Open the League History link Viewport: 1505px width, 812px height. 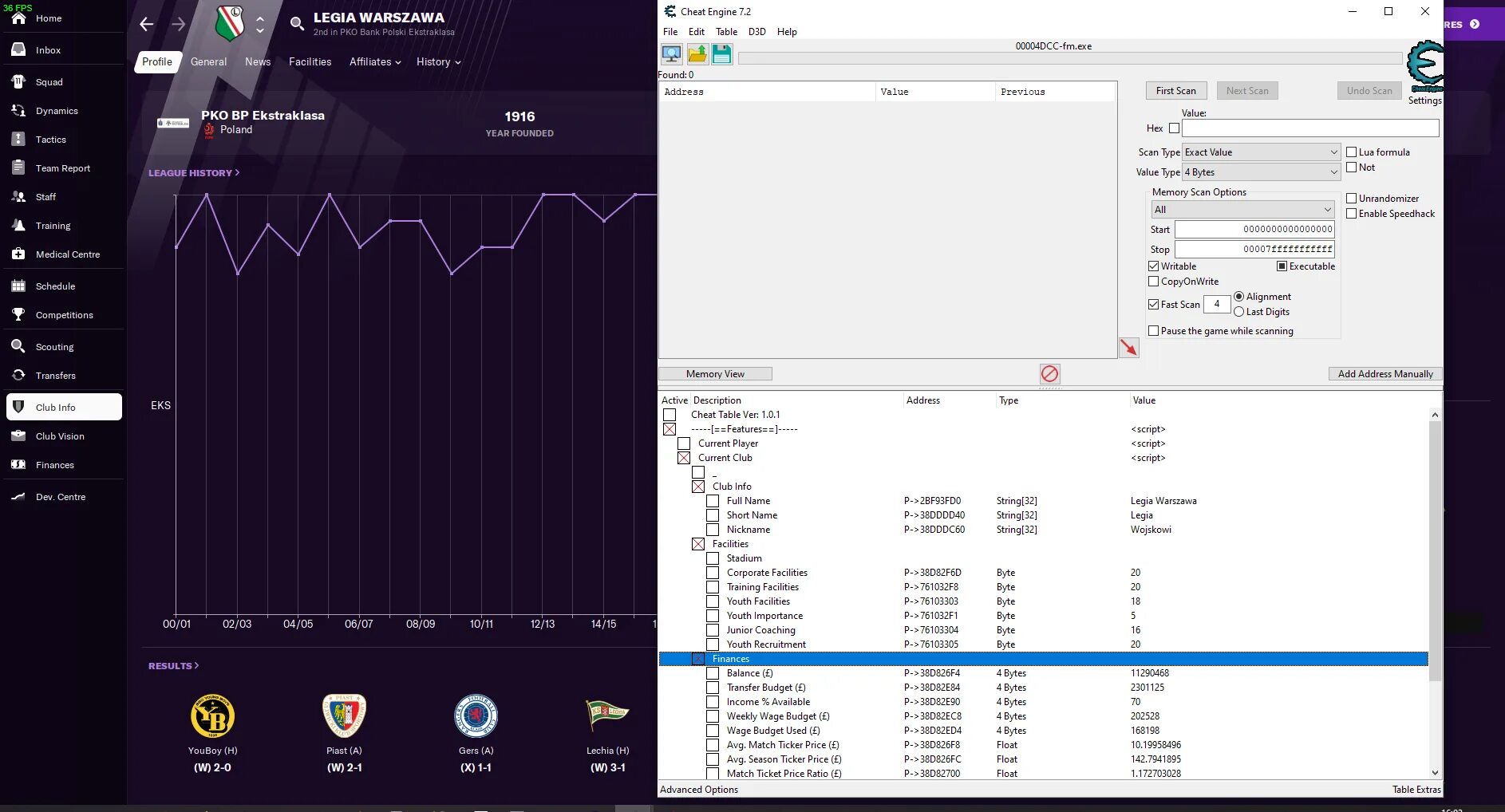194,172
